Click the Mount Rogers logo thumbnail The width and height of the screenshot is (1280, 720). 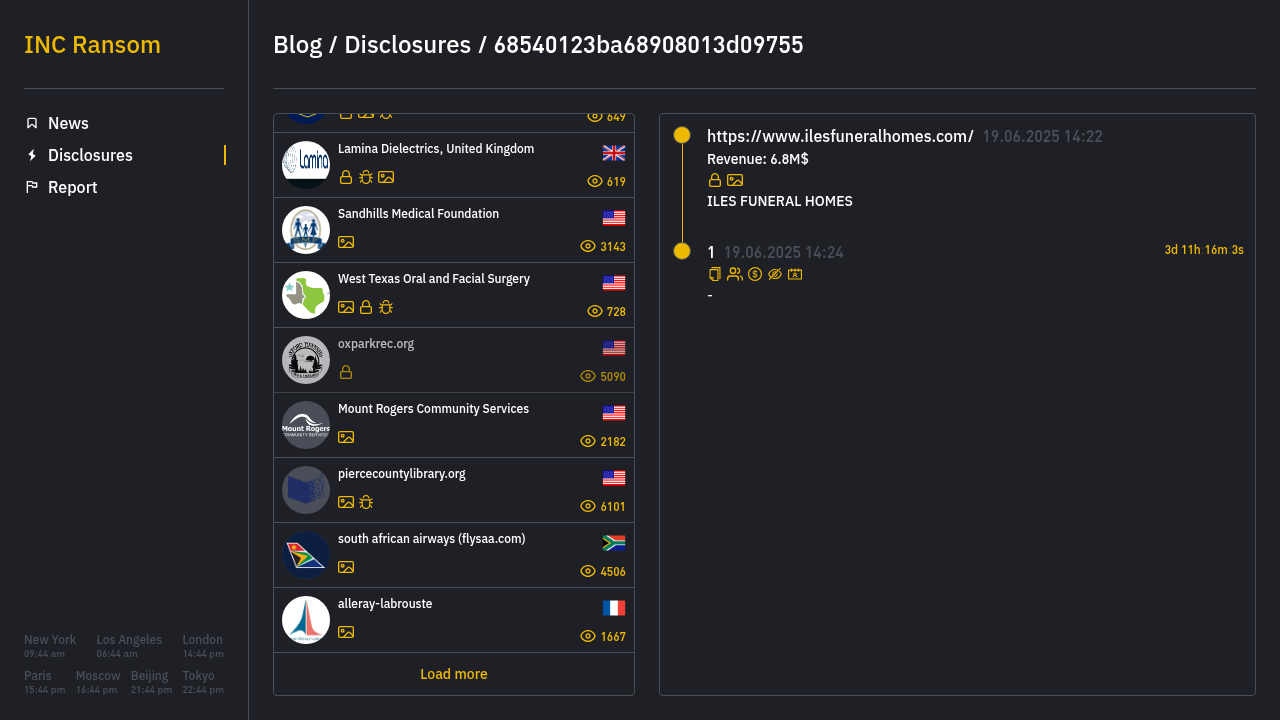306,425
